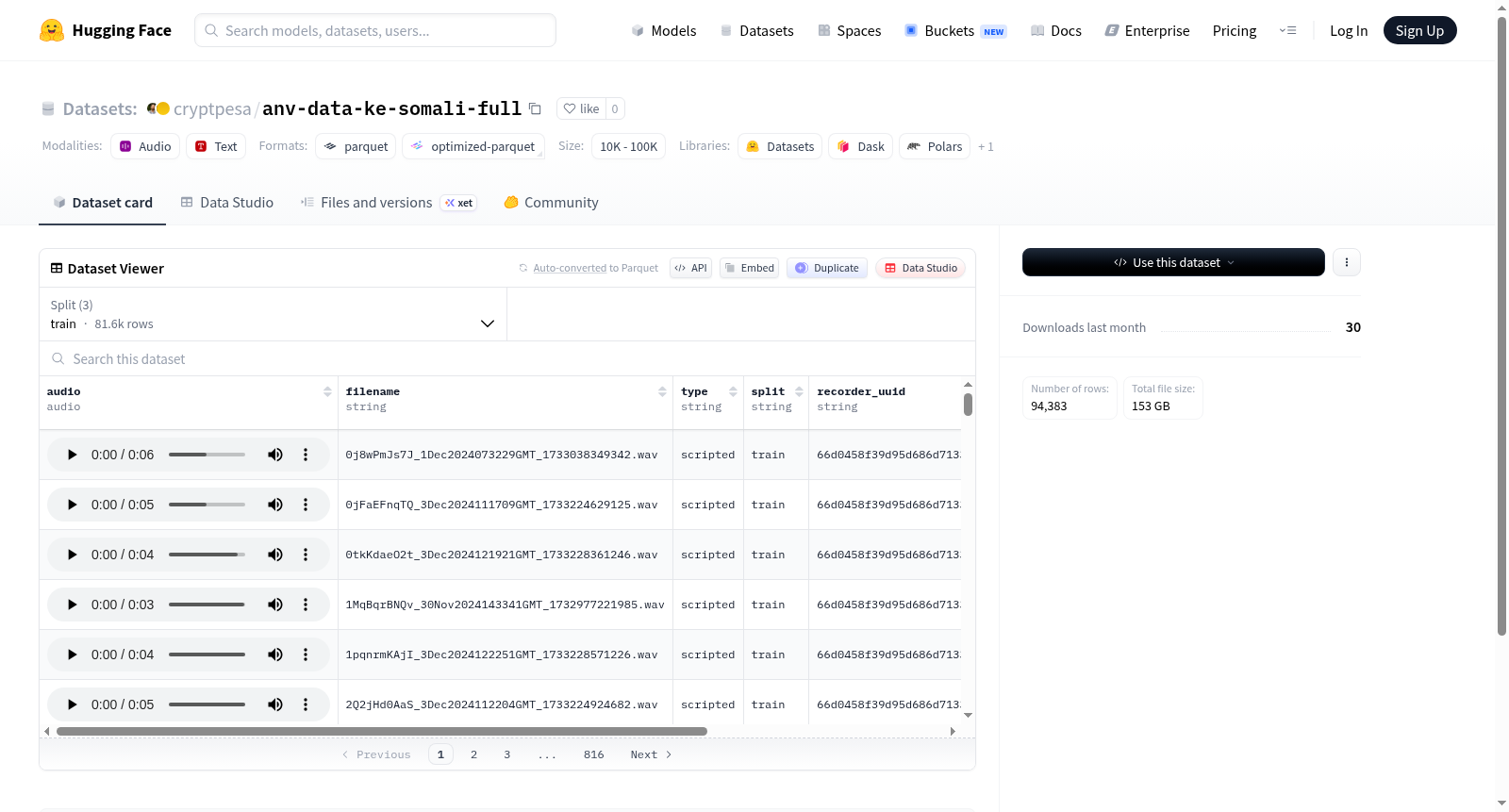Viewport: 1509px width, 812px height.
Task: Select the optimized-parquet format tag
Action: [473, 146]
